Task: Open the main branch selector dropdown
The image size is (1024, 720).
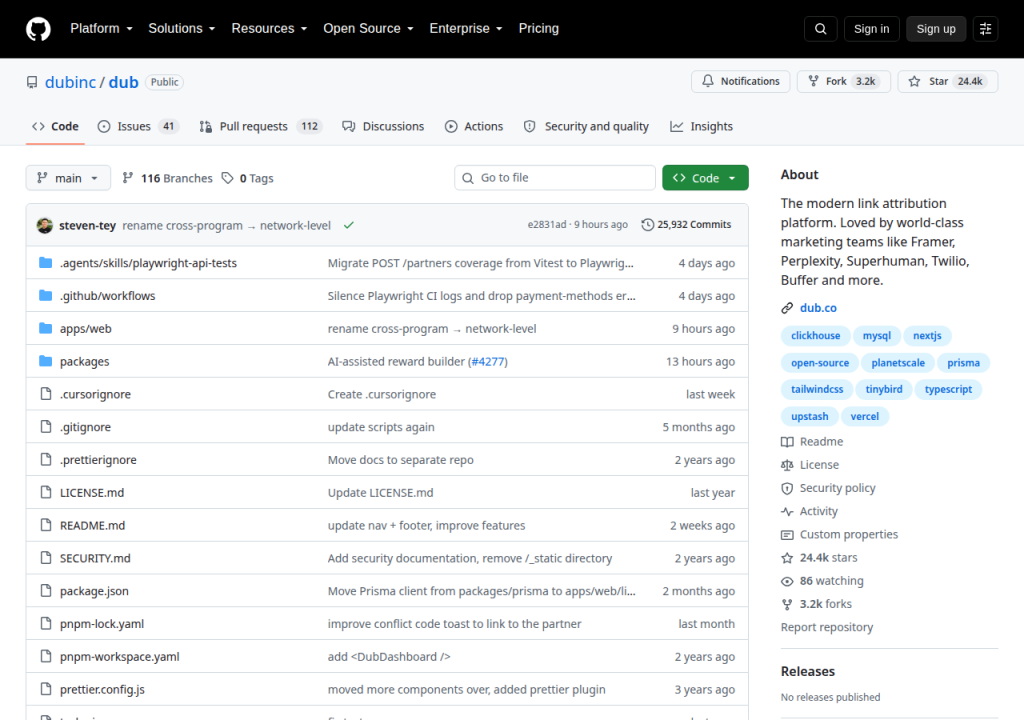Action: pyautogui.click(x=68, y=178)
